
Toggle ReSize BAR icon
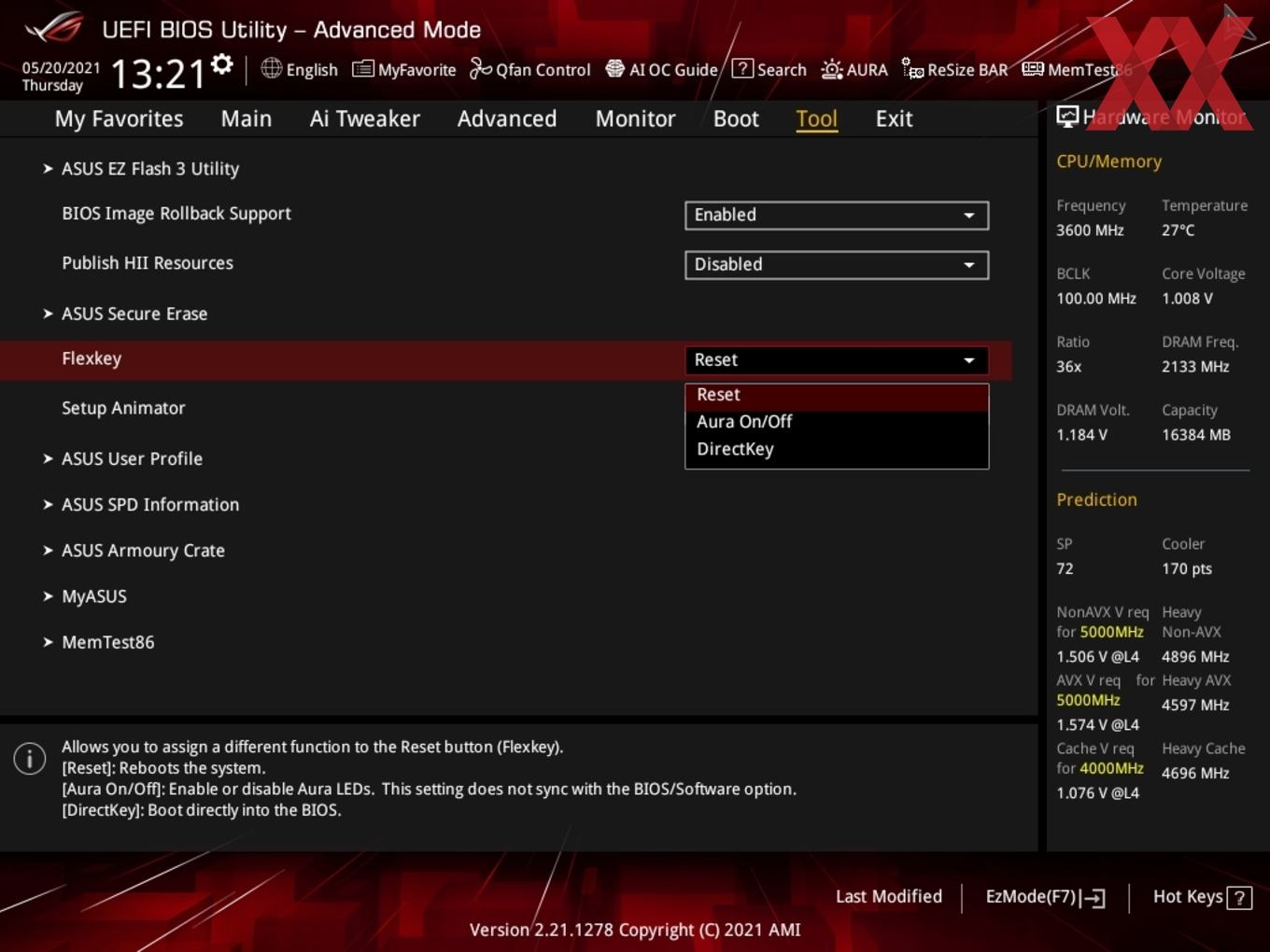912,68
